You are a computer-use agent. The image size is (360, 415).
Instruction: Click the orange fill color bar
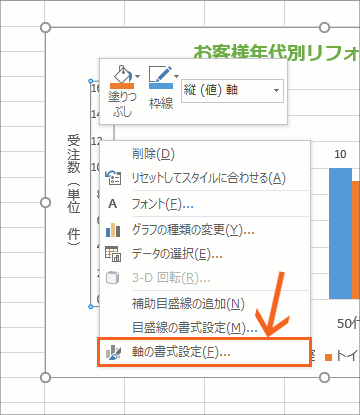[122, 86]
